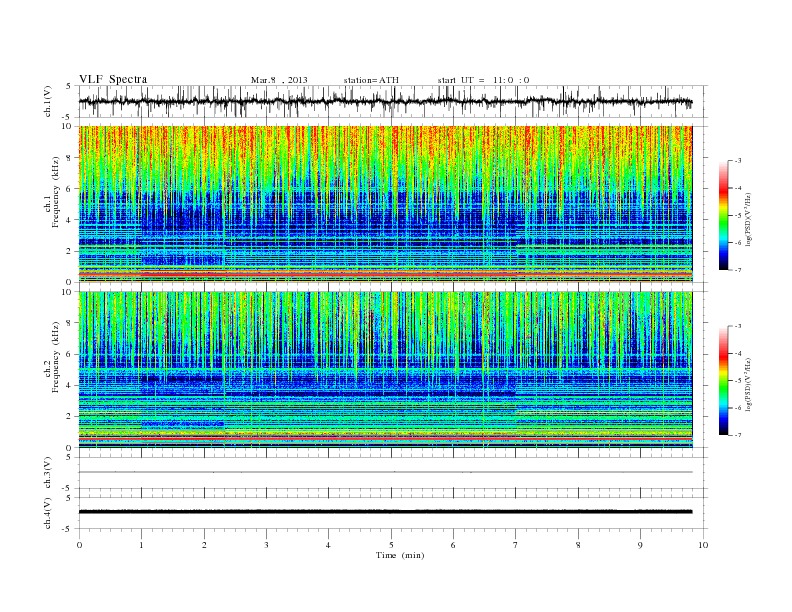The width and height of the screenshot is (792, 612).
Task: Select the "start UT = 11:0 :0" text
Action: (x=483, y=80)
